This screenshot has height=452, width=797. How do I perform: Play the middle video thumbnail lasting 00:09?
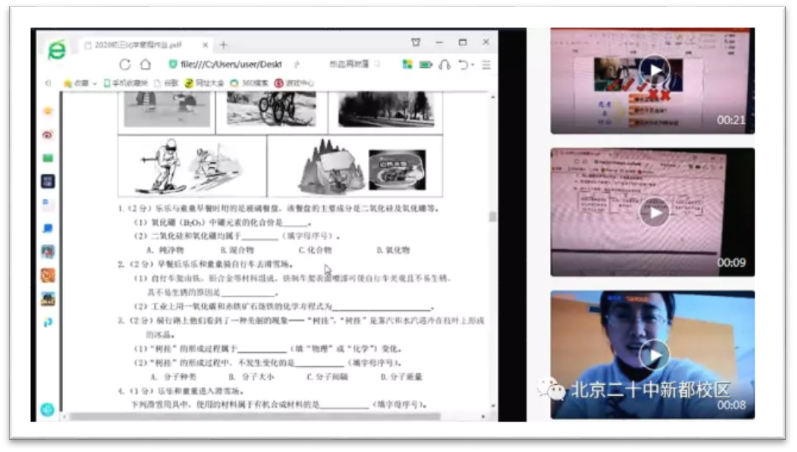tap(654, 213)
